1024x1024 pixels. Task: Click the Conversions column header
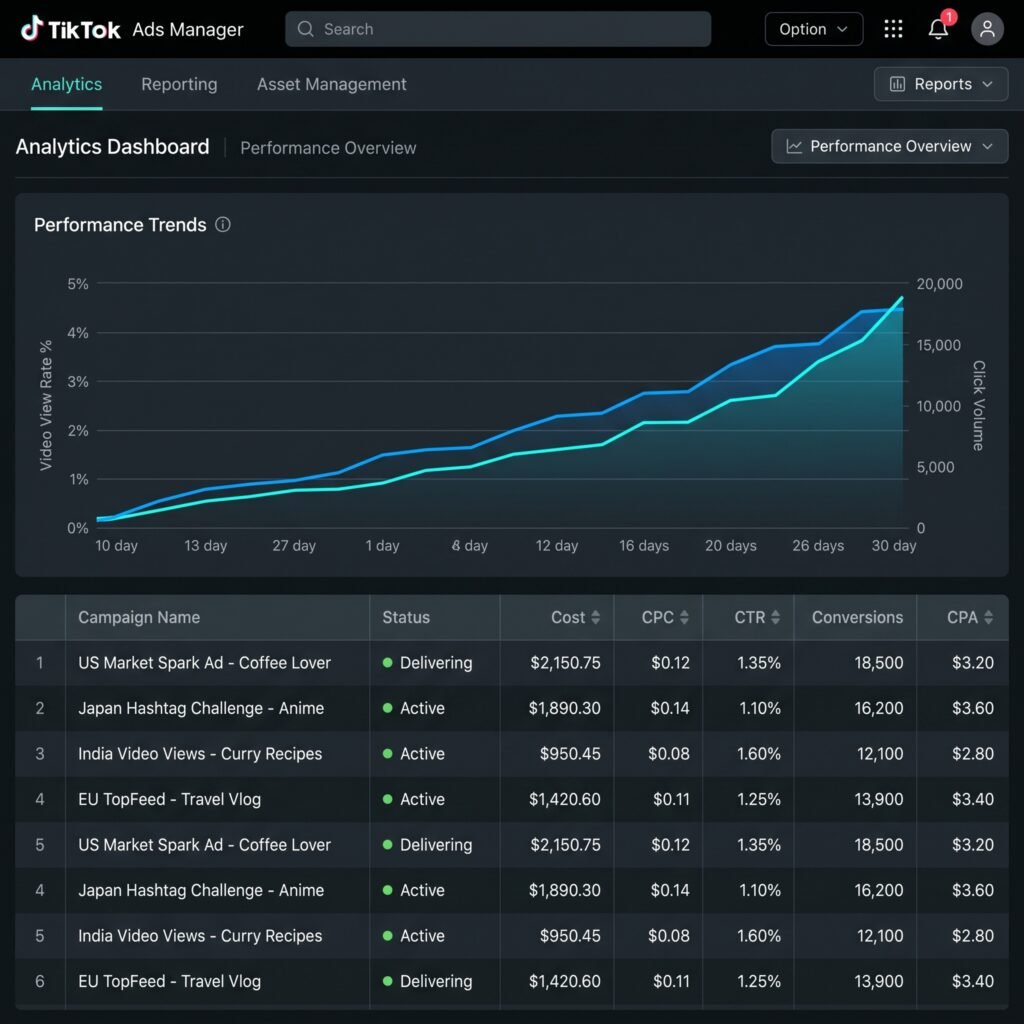(857, 617)
